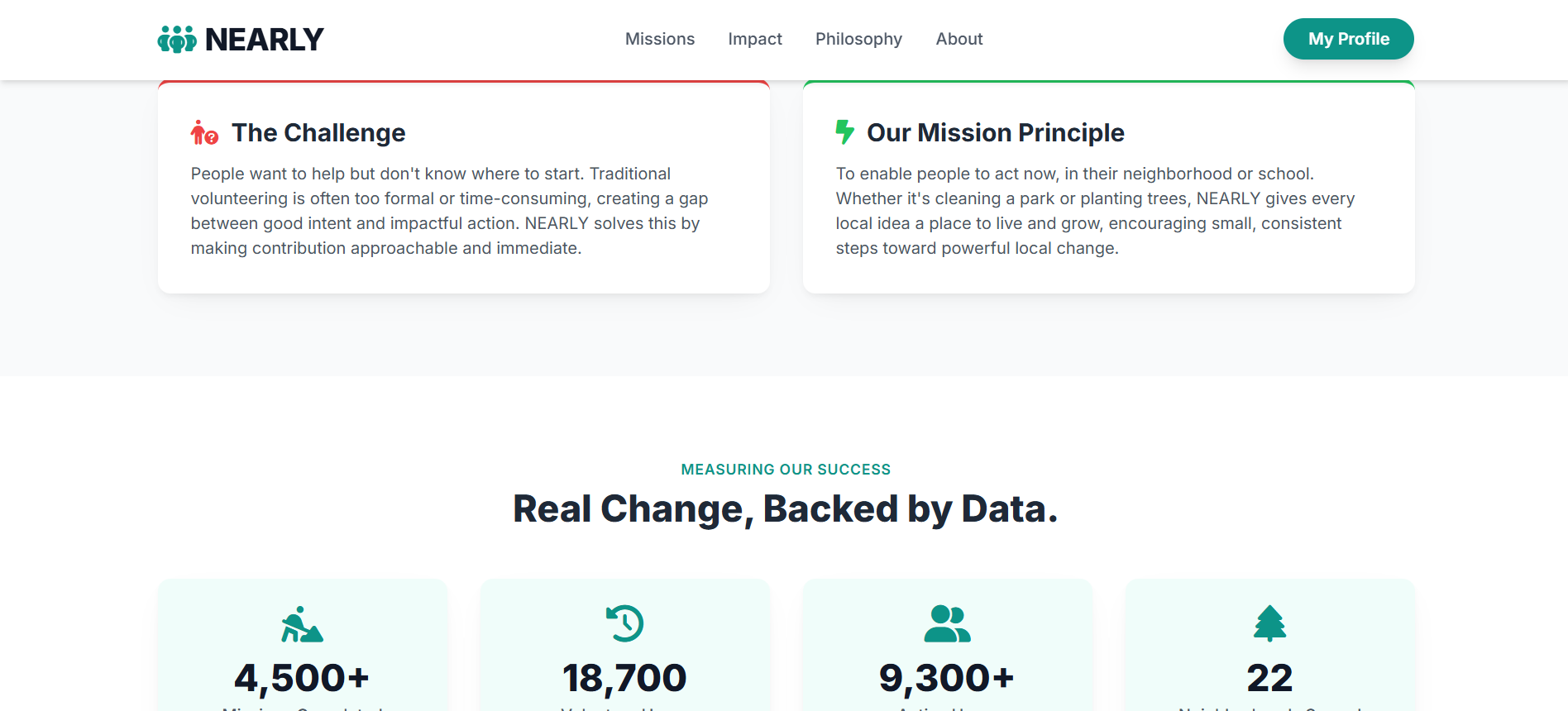Select Our Mission Principle heading
The height and width of the screenshot is (711, 1568).
click(x=995, y=132)
